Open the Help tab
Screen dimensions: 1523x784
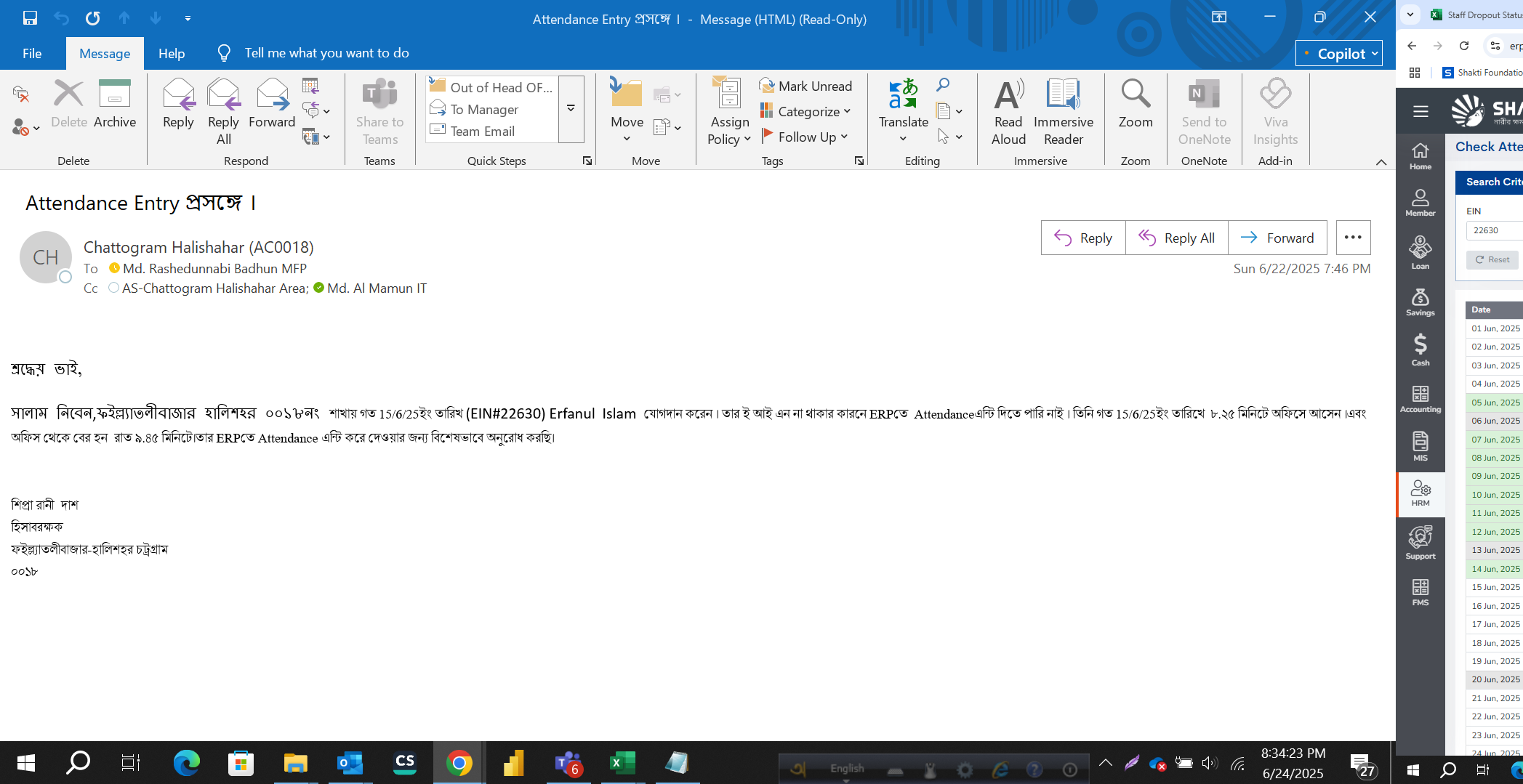172,53
